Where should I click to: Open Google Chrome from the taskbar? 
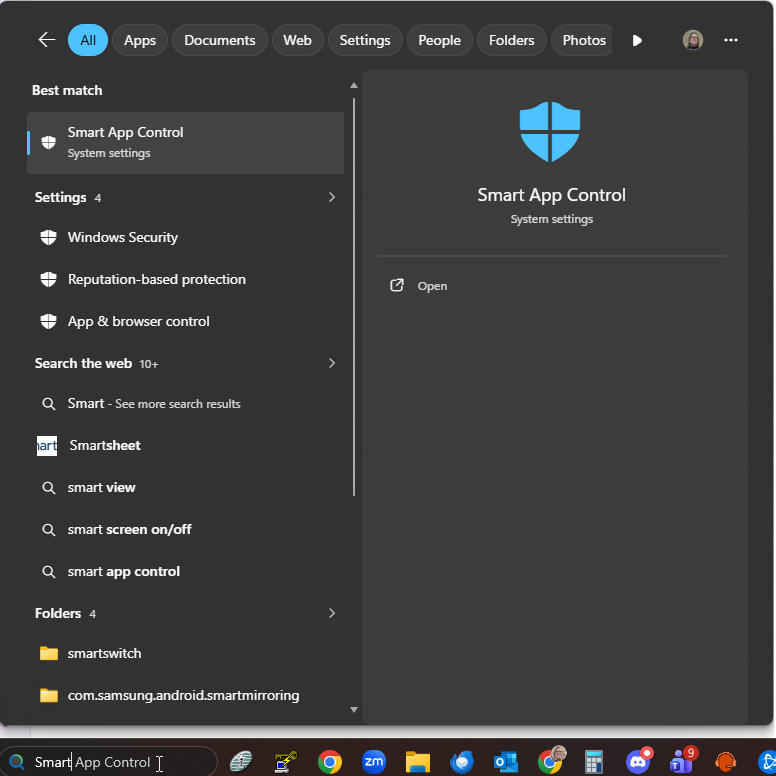(x=330, y=762)
